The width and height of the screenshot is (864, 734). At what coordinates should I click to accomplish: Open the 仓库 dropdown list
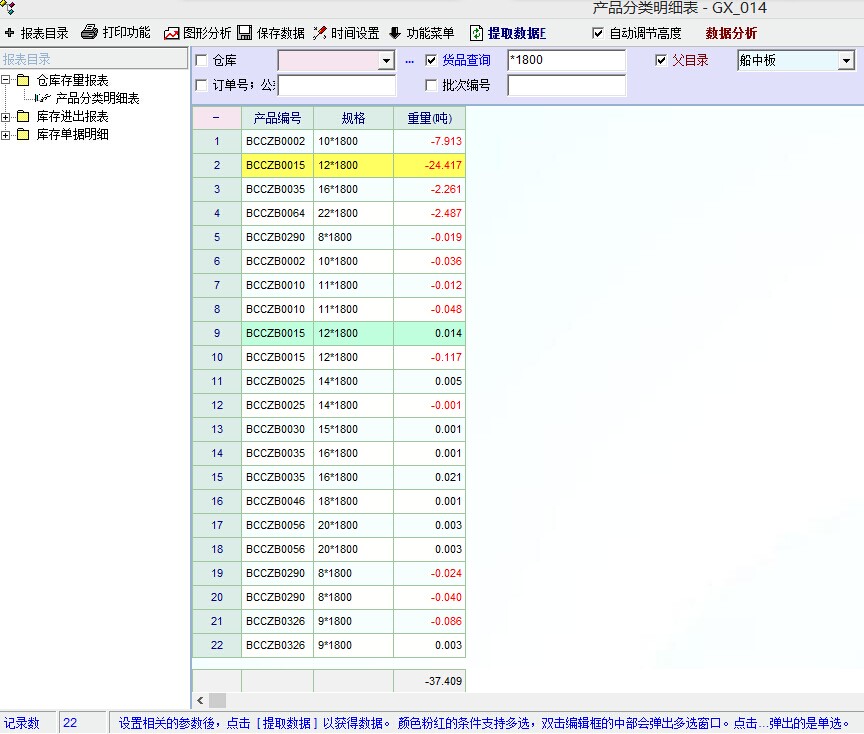386,61
